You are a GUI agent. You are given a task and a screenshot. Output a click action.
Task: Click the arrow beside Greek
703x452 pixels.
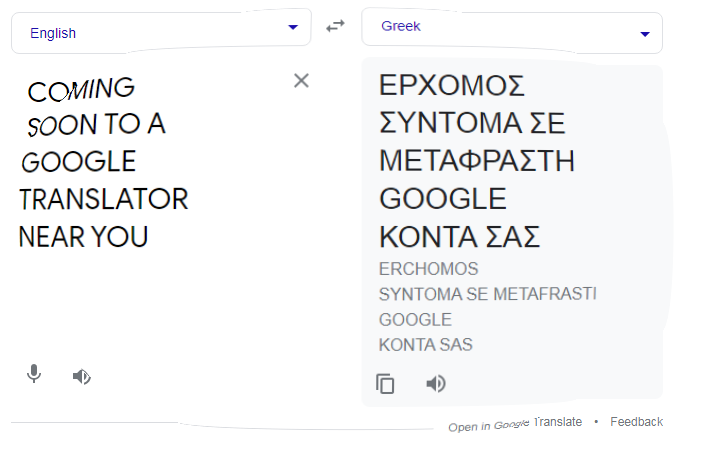[x=645, y=34]
